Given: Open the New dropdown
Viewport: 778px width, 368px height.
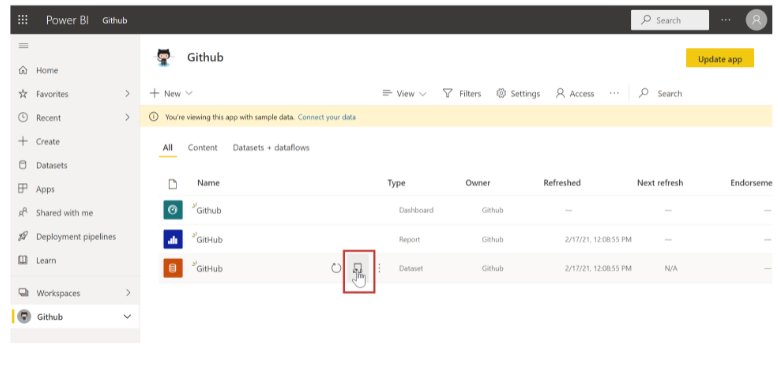Looking at the screenshot, I should (x=171, y=93).
